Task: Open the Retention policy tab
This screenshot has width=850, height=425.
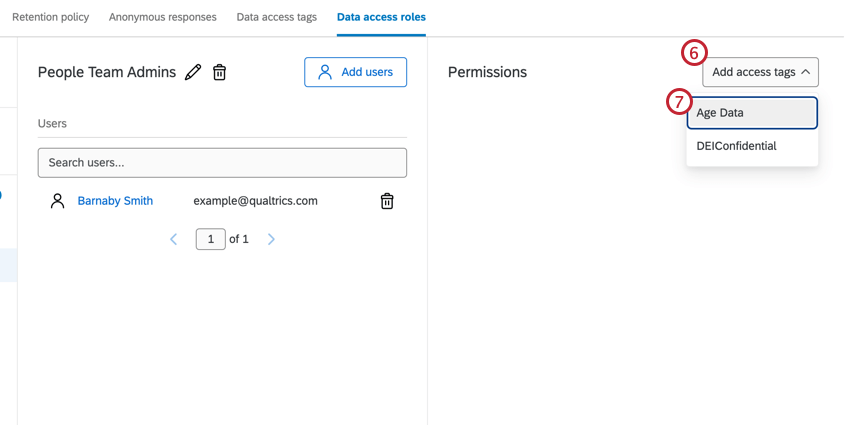Action: coord(50,17)
